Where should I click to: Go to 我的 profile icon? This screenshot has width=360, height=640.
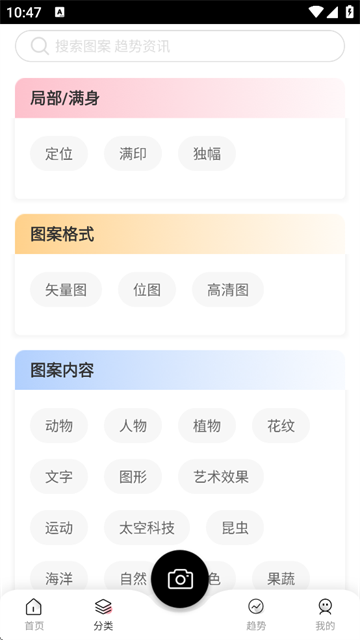[325, 607]
